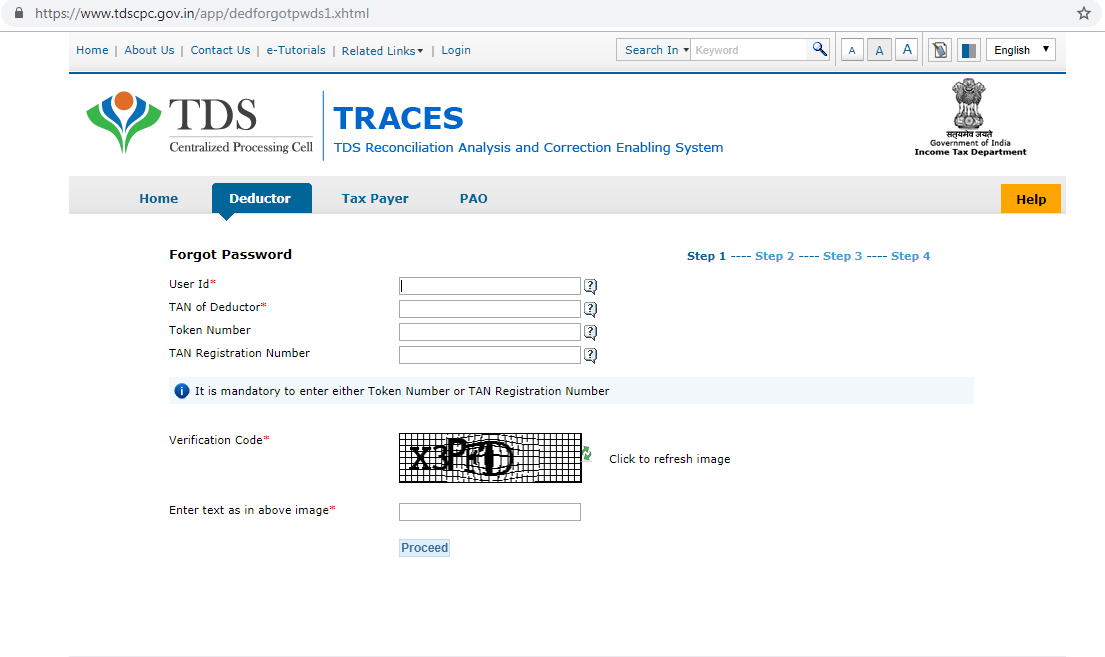
Task: Click the search magnifier icon
Action: (x=819, y=49)
